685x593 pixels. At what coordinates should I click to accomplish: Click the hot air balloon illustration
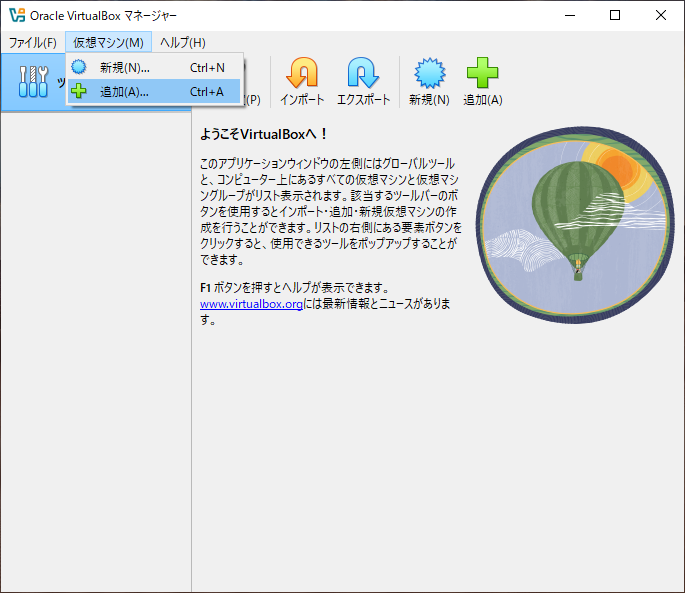(575, 225)
